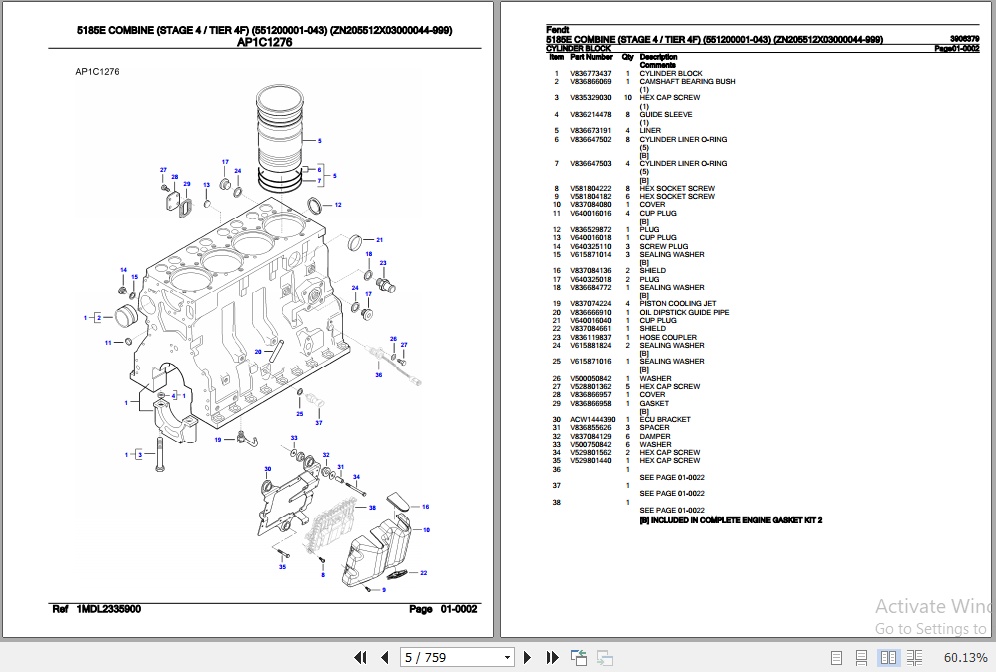Click callout 20 dipstick guide pipe
This screenshot has height=672, width=996.
[258, 352]
